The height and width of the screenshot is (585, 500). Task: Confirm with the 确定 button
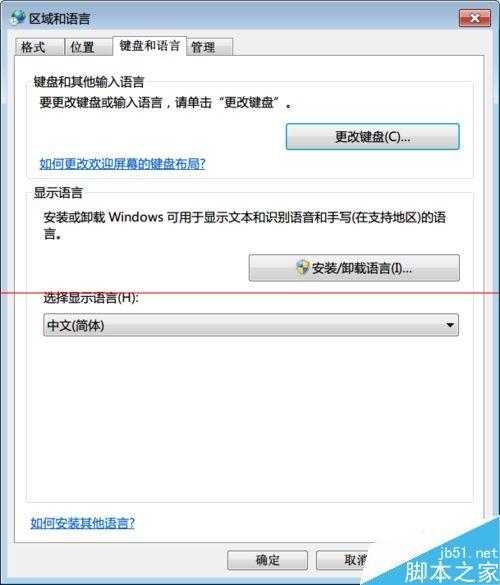tap(267, 560)
